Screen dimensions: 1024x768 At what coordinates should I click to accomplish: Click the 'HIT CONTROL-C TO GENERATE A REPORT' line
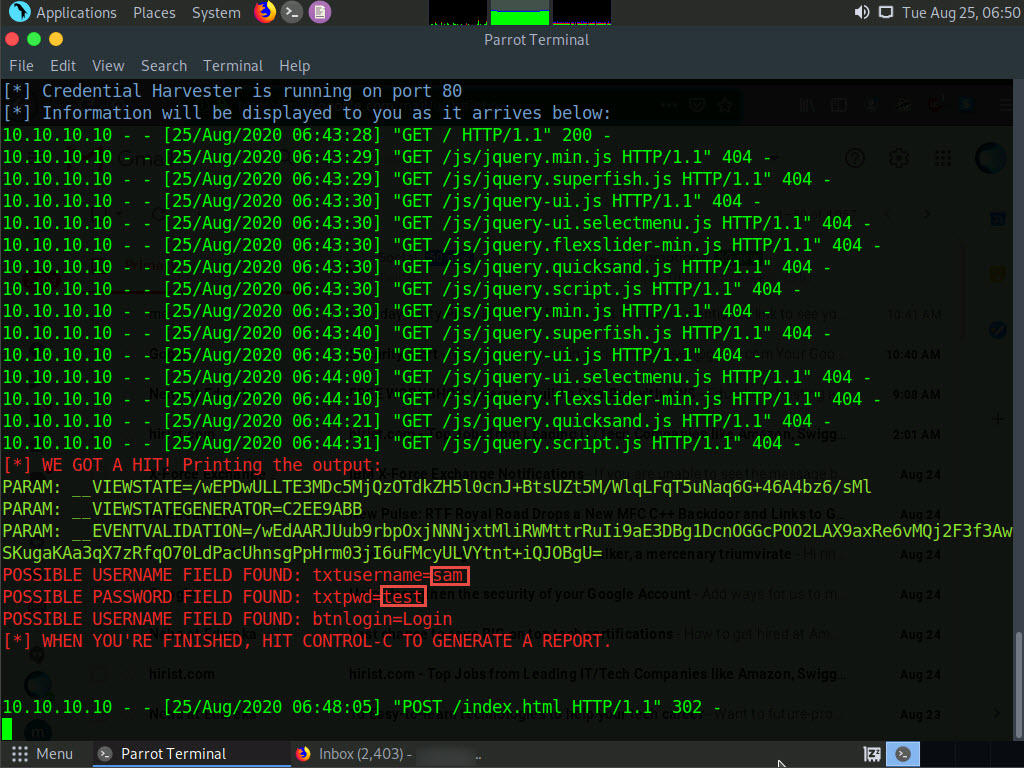point(307,641)
